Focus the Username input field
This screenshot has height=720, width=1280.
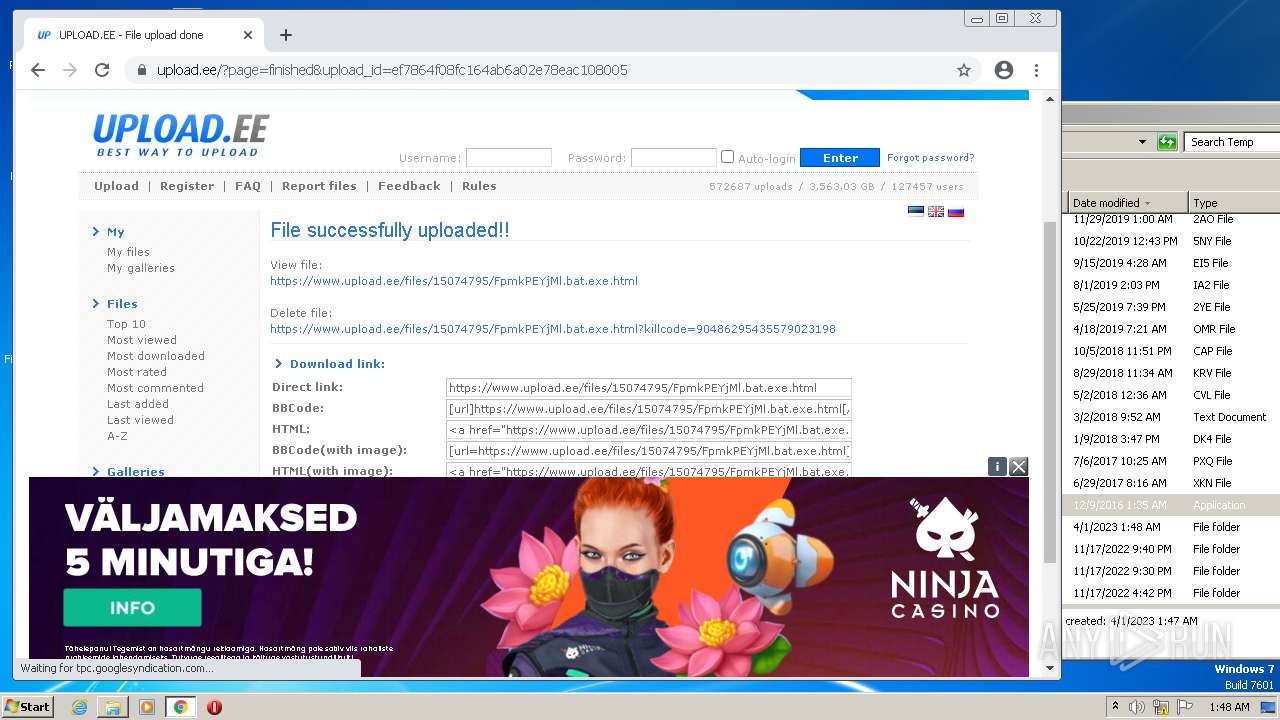coord(509,157)
